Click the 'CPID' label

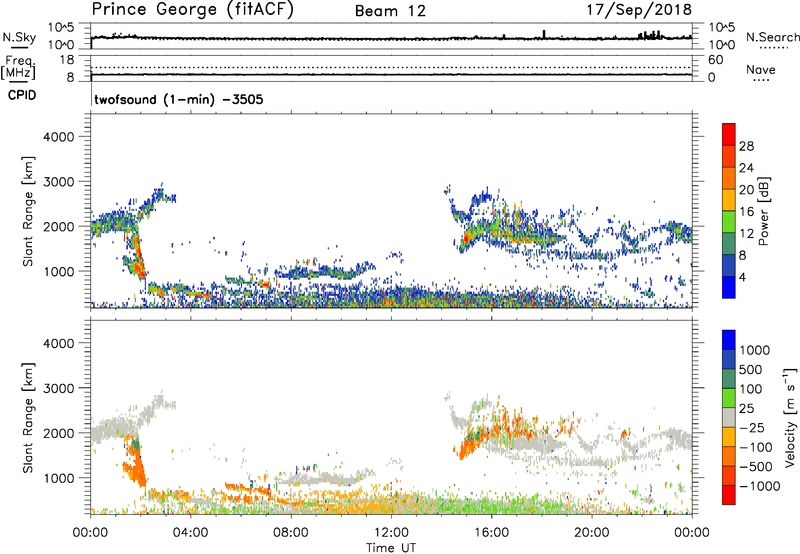(x=22, y=95)
